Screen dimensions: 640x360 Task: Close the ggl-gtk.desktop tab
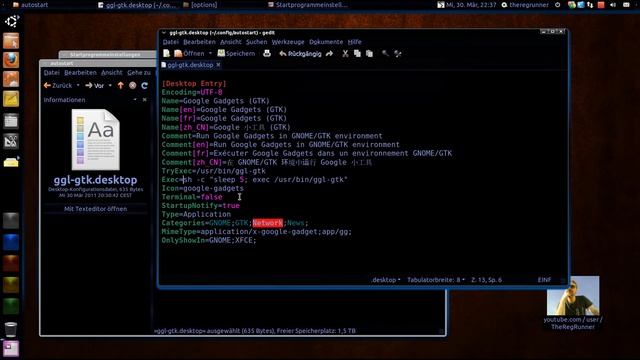[218, 65]
